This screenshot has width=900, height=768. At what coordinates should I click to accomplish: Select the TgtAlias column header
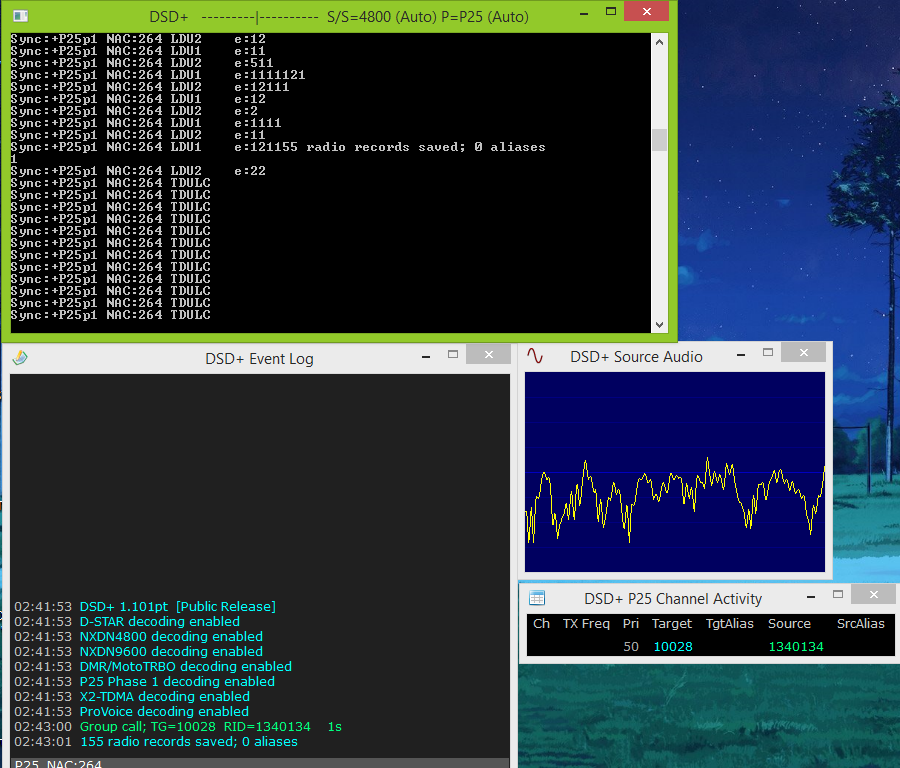point(730,623)
